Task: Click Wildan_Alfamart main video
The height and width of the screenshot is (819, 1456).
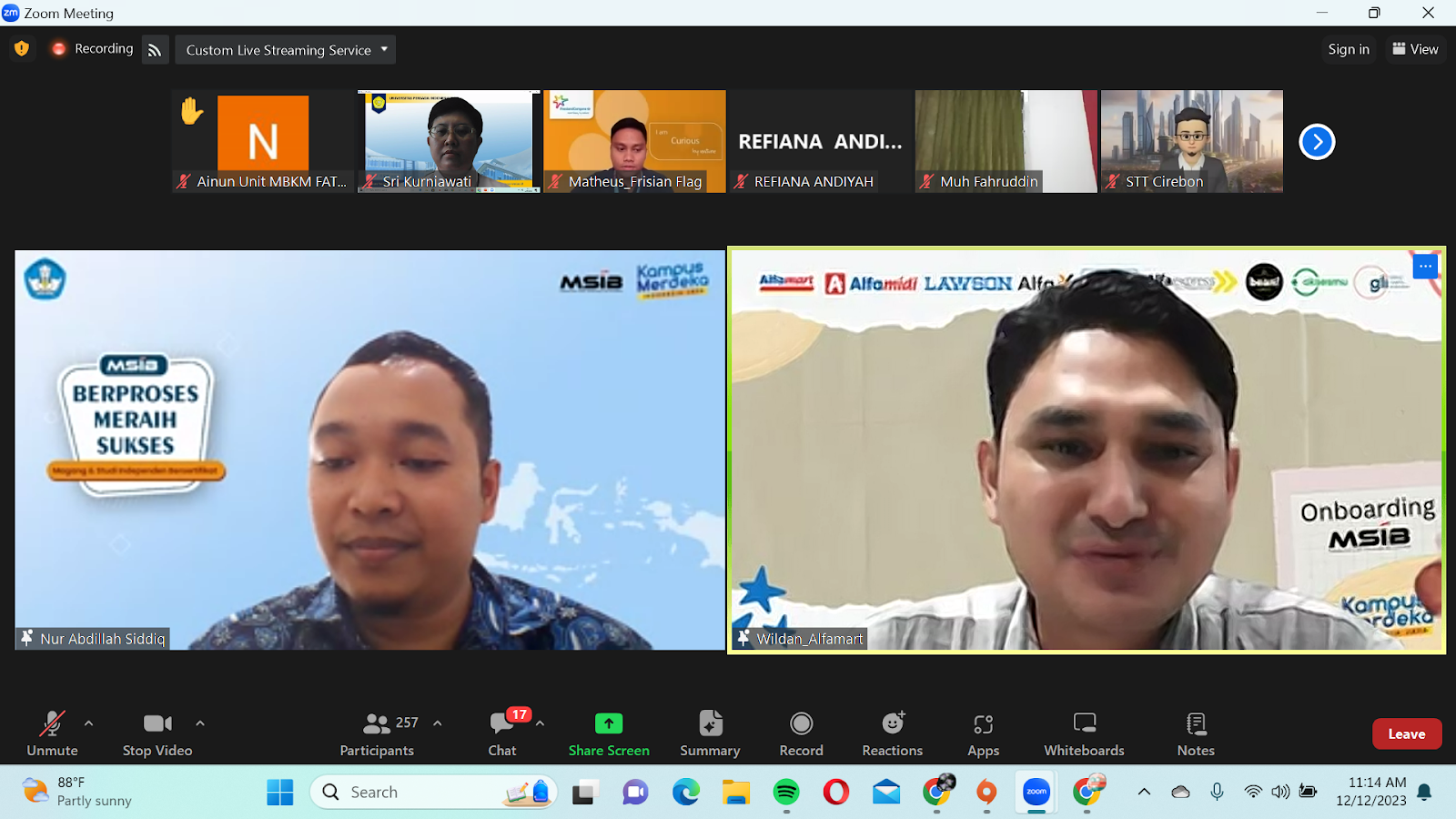Action: [x=1087, y=450]
